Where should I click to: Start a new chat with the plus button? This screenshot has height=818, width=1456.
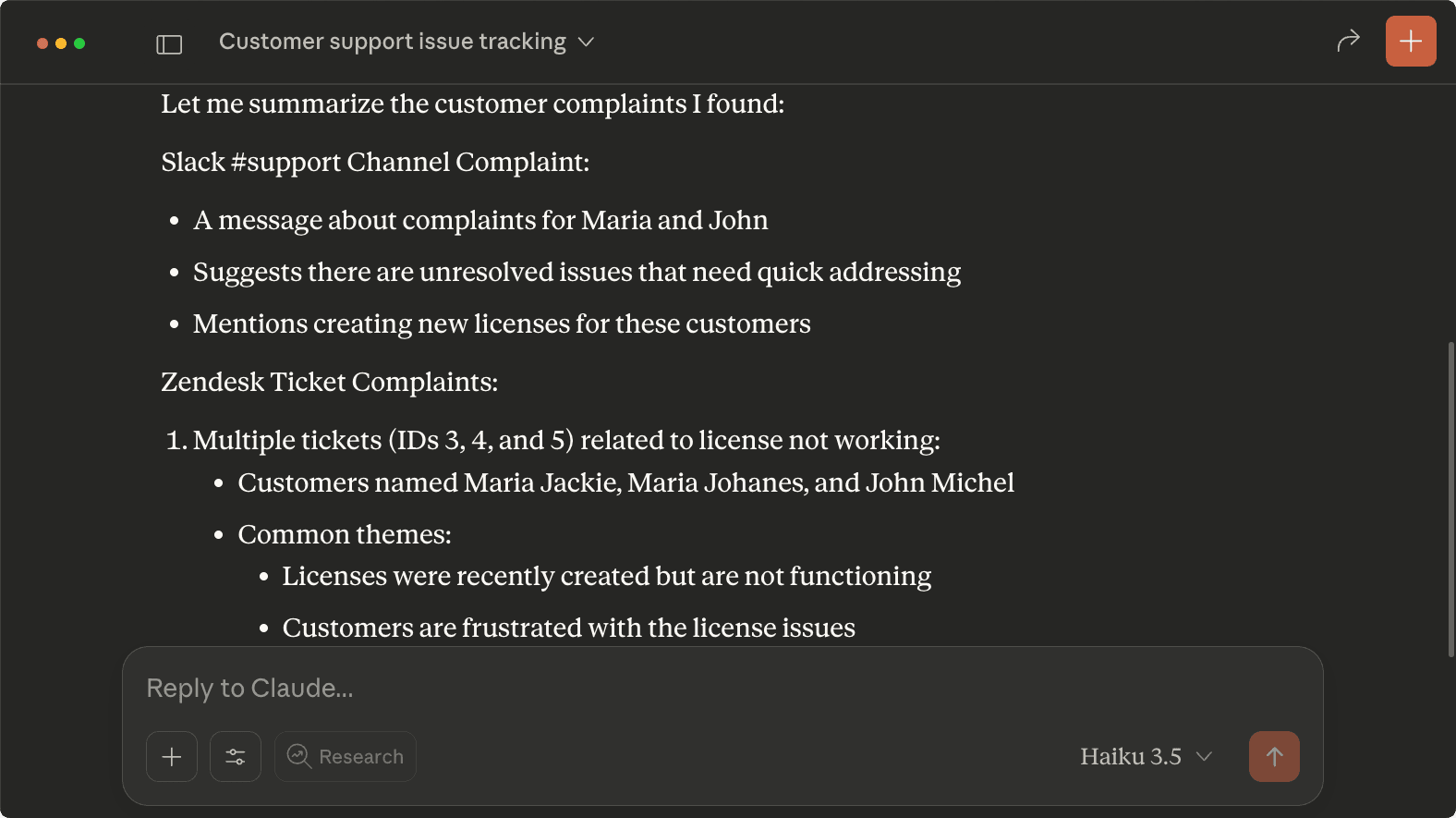[x=1411, y=41]
